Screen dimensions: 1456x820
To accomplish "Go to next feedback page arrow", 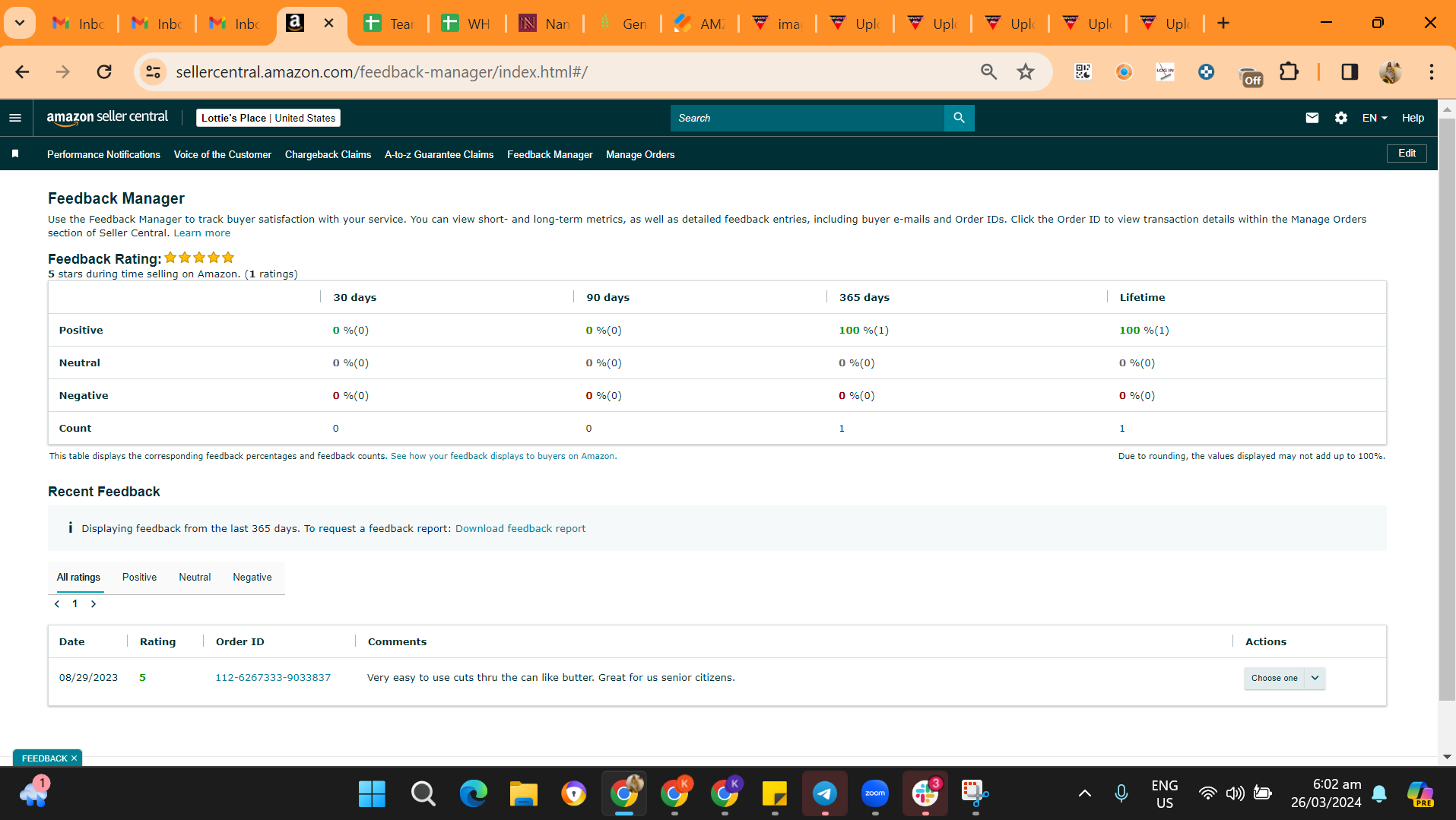I will (x=94, y=604).
